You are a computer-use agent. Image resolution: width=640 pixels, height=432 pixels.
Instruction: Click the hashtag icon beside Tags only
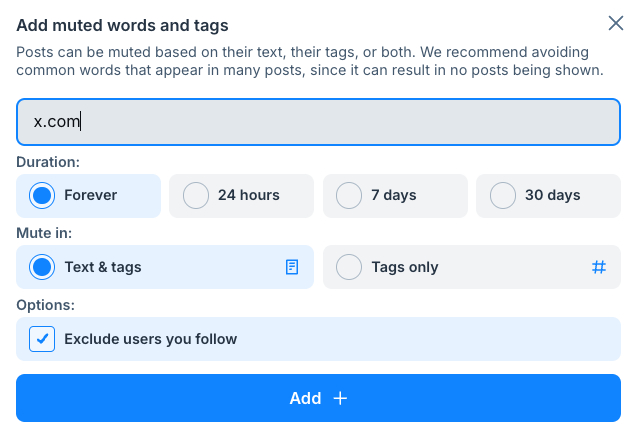click(599, 267)
